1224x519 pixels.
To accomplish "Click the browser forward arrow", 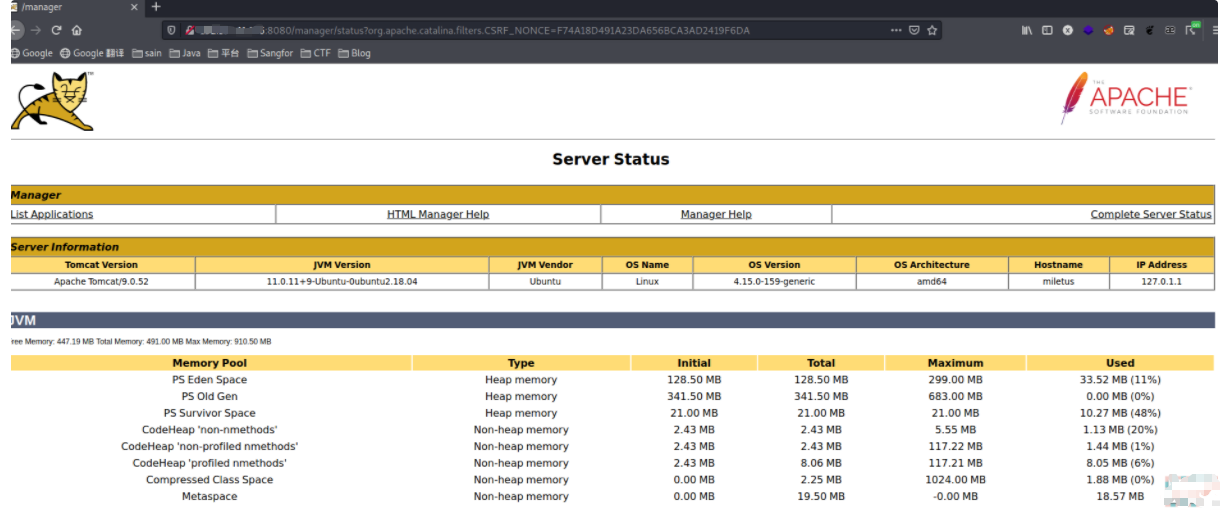I will tap(36, 30).
